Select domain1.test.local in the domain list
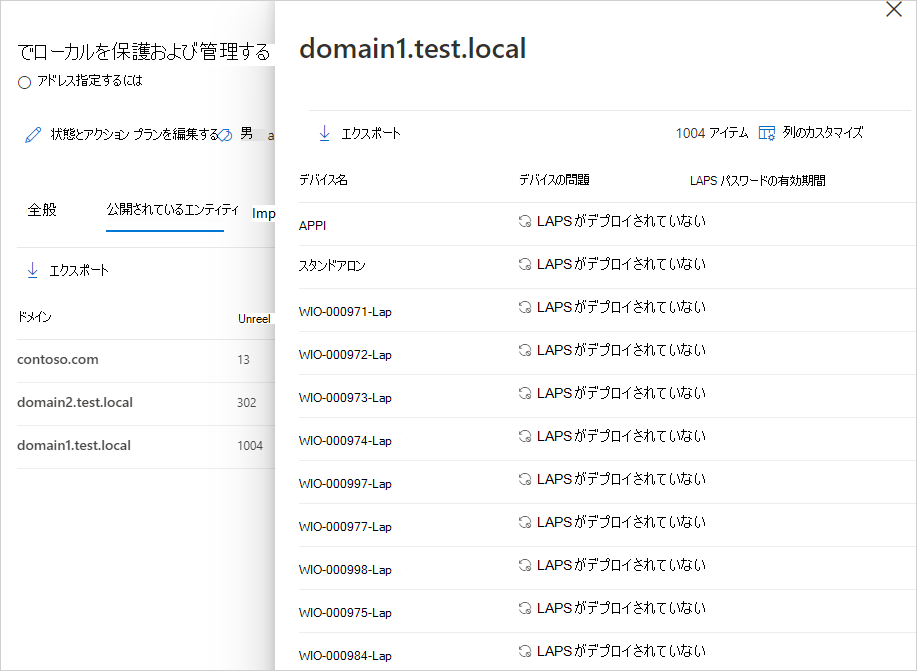917x671 pixels. pos(74,446)
